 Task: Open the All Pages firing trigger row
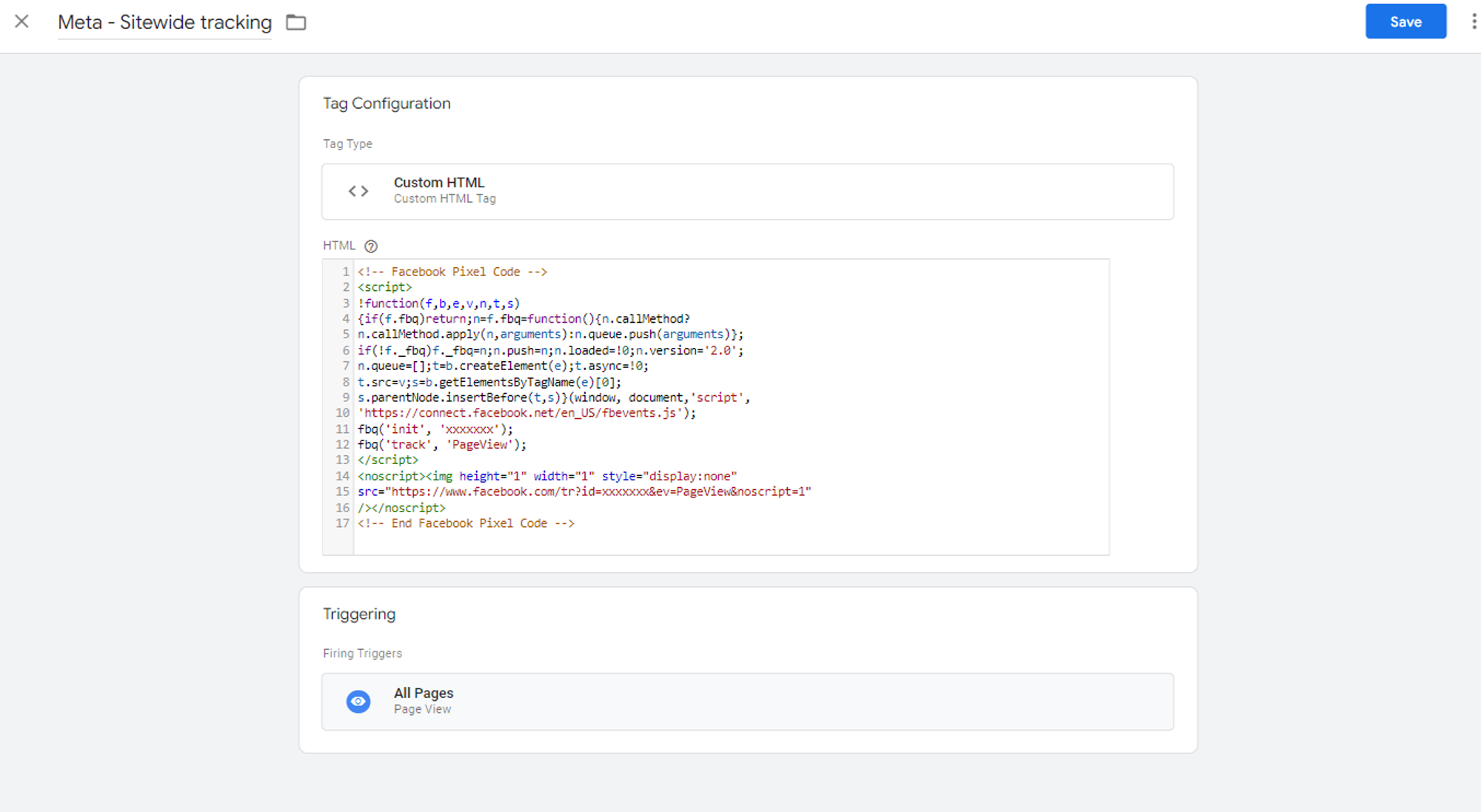(x=747, y=701)
